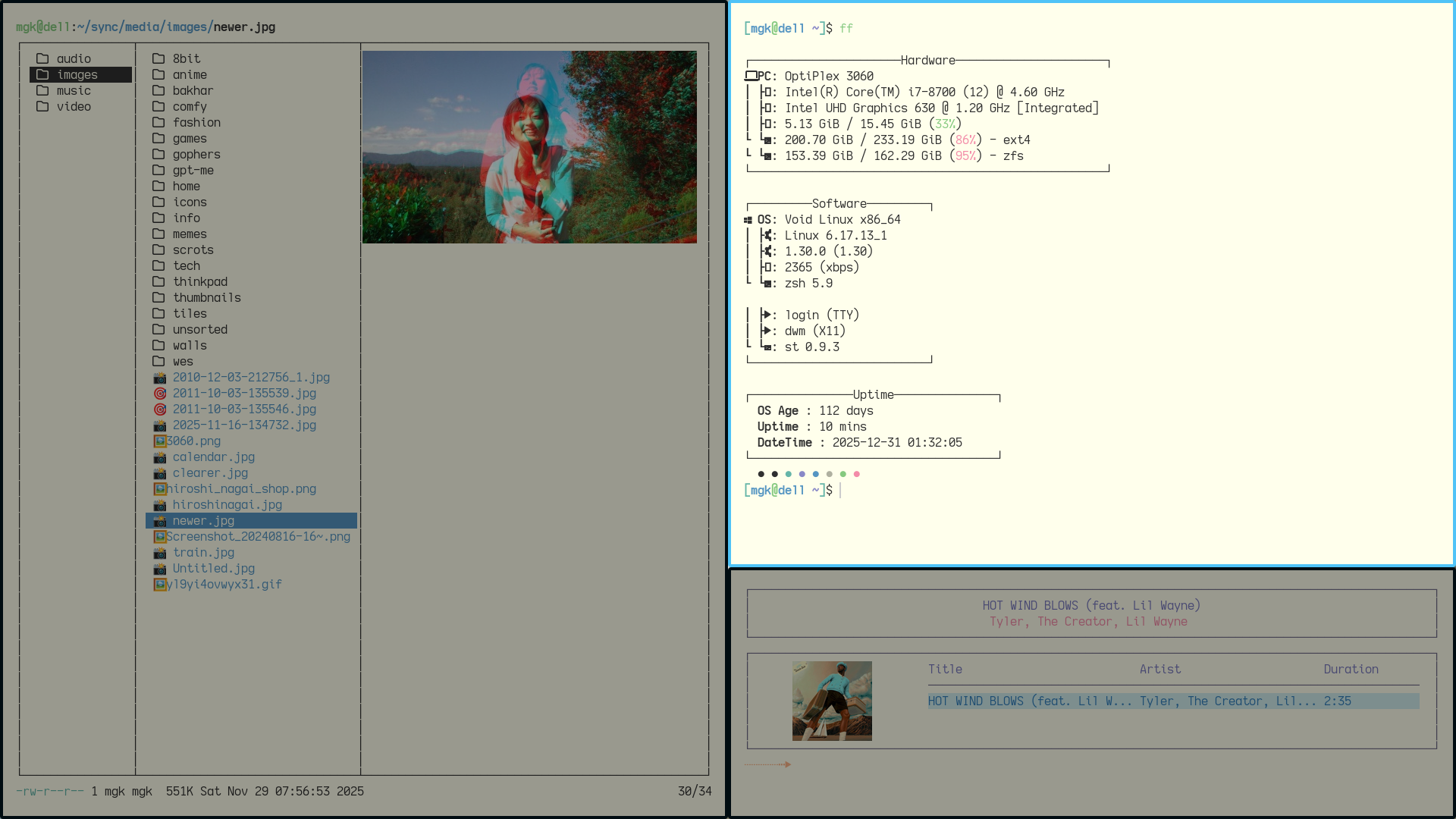Open the music directory in left pane
1456x819 pixels.
click(x=74, y=91)
